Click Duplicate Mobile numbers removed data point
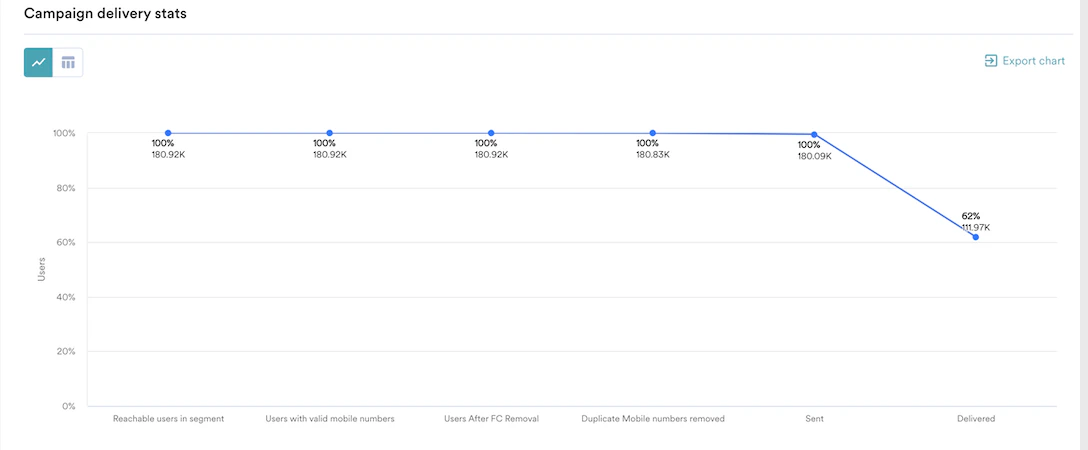The height and width of the screenshot is (450, 1088). [x=653, y=133]
